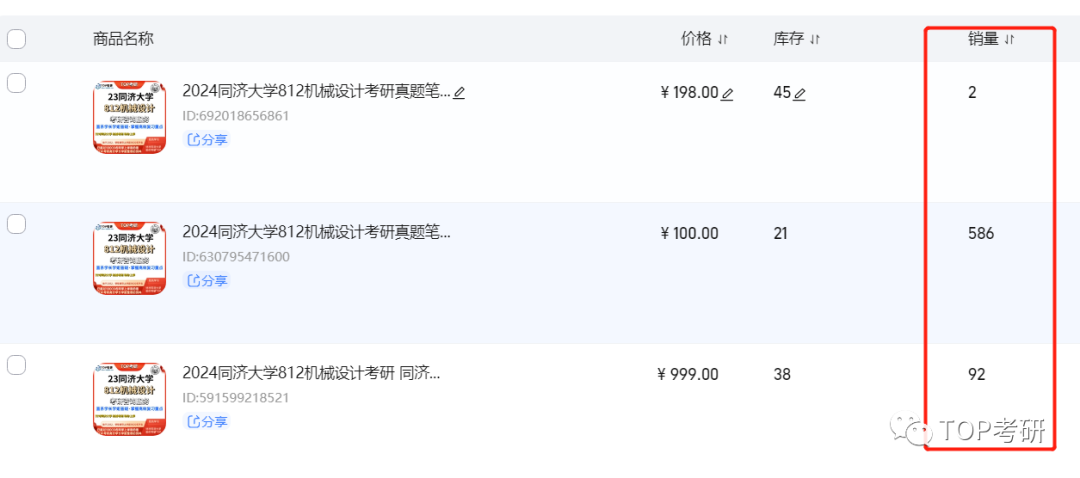
Task: Open the first product title link
Action: [316, 91]
